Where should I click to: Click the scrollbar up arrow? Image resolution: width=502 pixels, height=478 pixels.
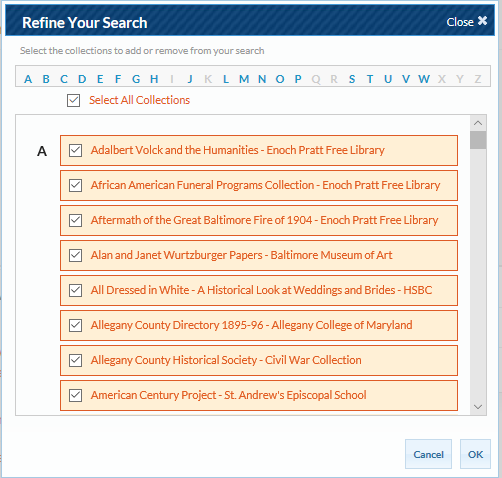(x=478, y=123)
